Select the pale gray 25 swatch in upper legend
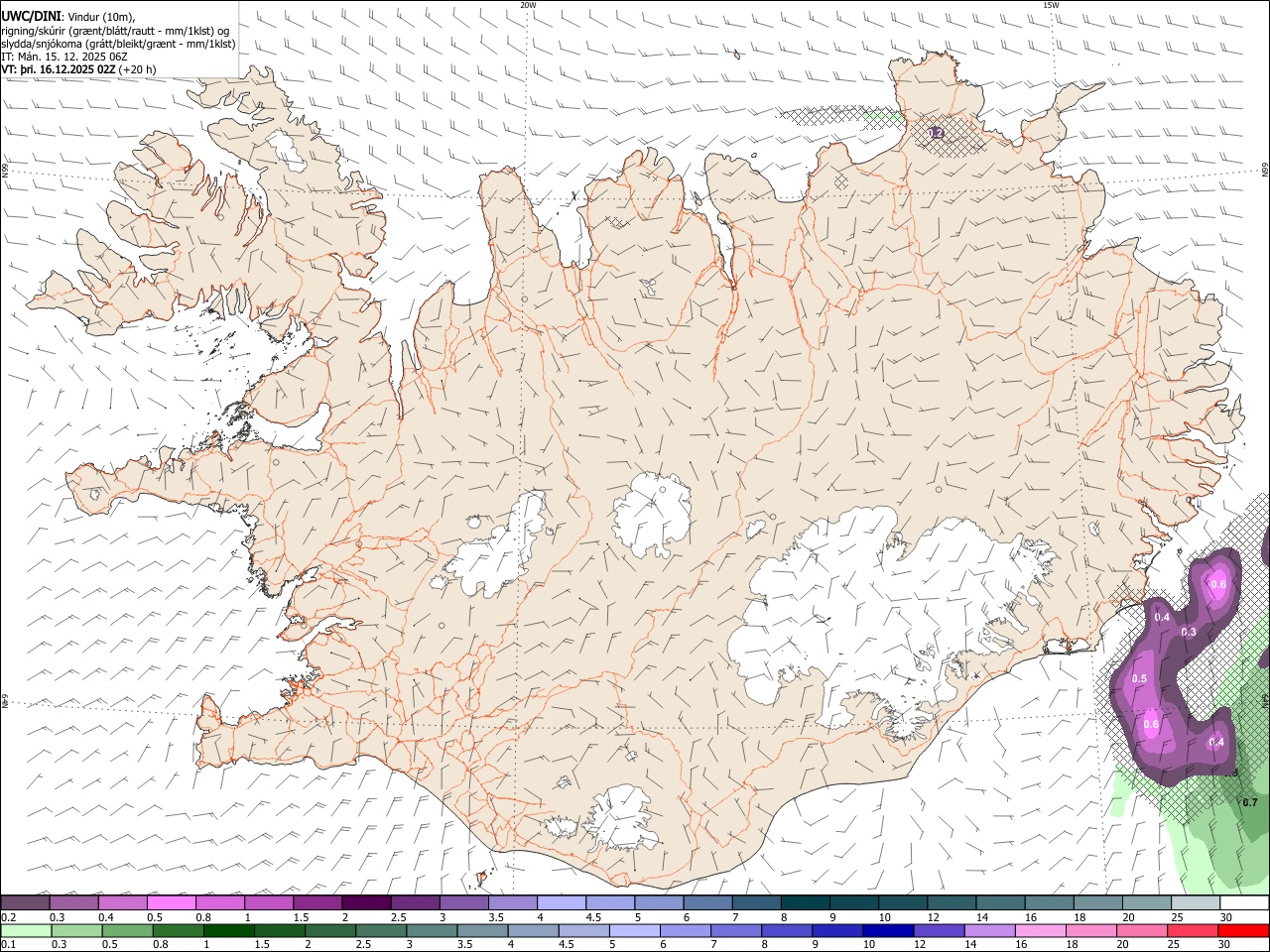 point(1195,903)
